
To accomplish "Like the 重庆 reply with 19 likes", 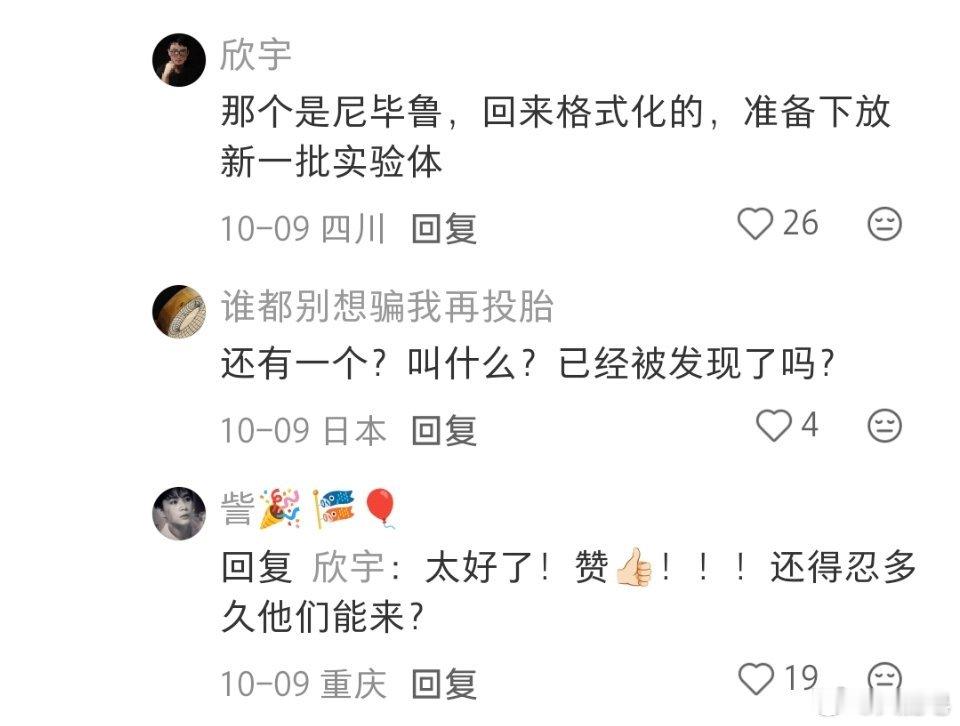I will (x=756, y=679).
